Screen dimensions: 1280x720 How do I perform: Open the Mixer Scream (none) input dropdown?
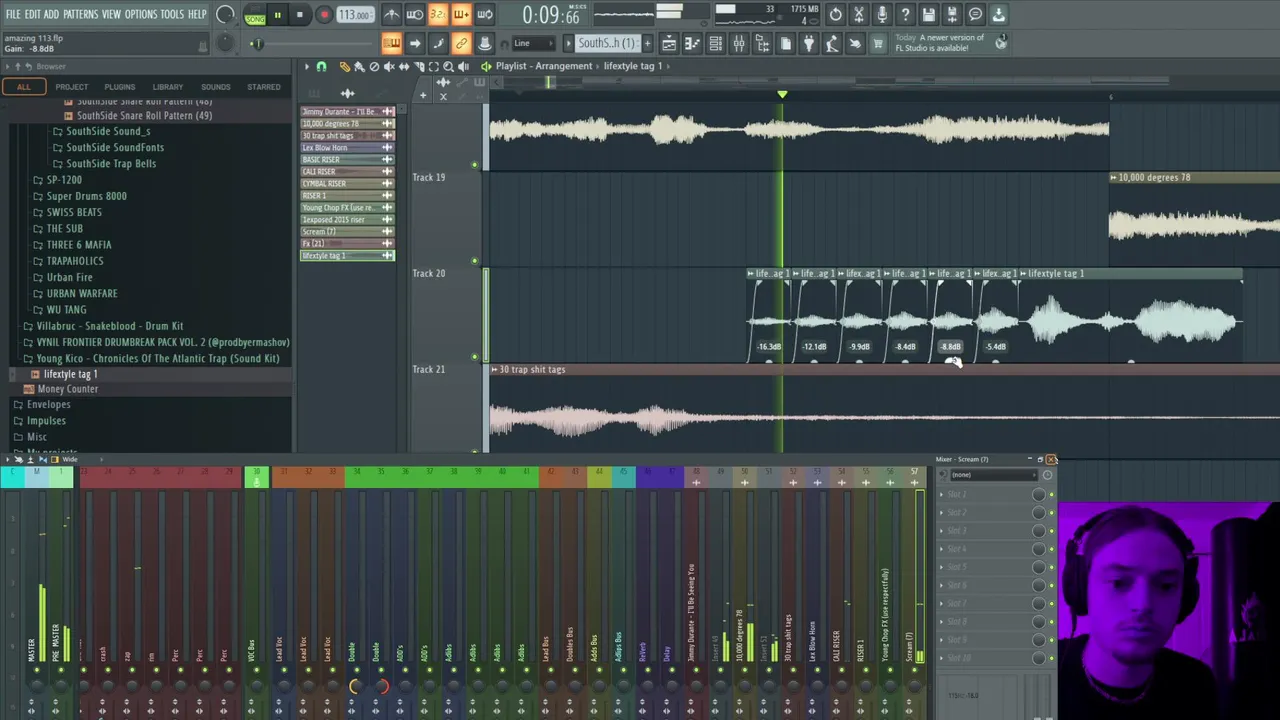click(993, 475)
